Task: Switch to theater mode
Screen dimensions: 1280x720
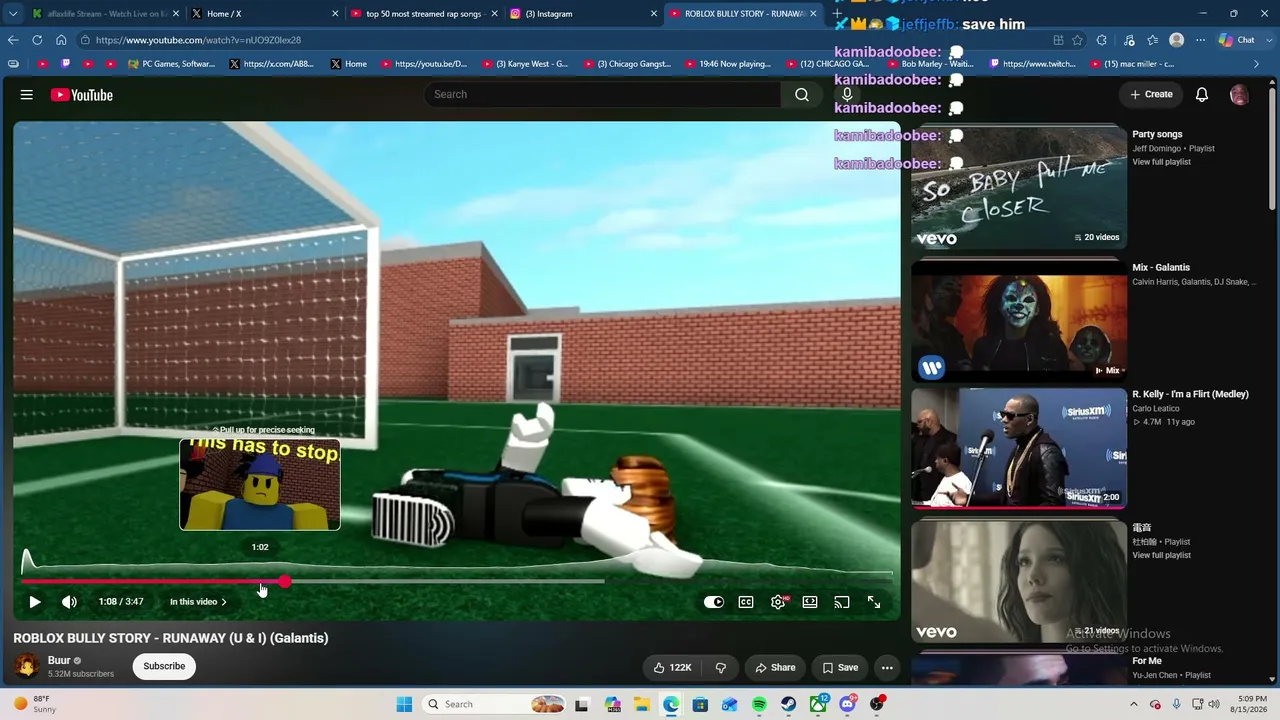Action: click(x=810, y=602)
